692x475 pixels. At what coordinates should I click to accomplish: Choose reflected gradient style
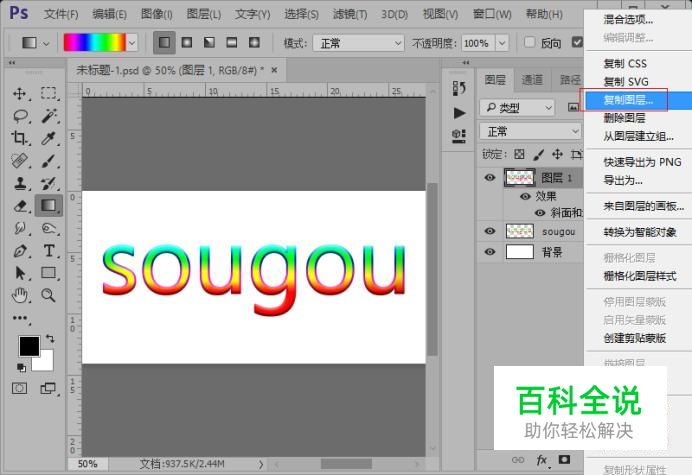click(232, 43)
